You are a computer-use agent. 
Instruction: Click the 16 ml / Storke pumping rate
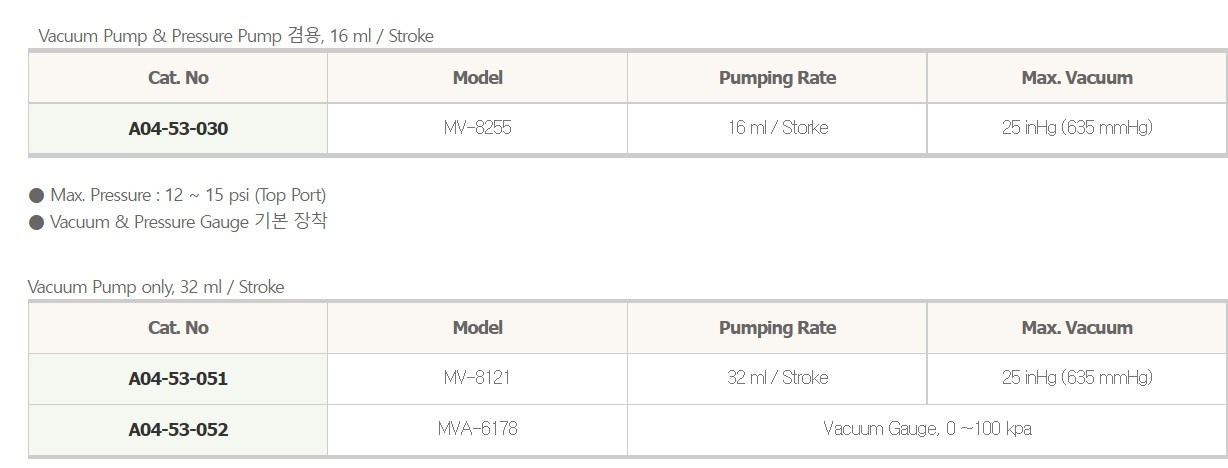point(777,128)
